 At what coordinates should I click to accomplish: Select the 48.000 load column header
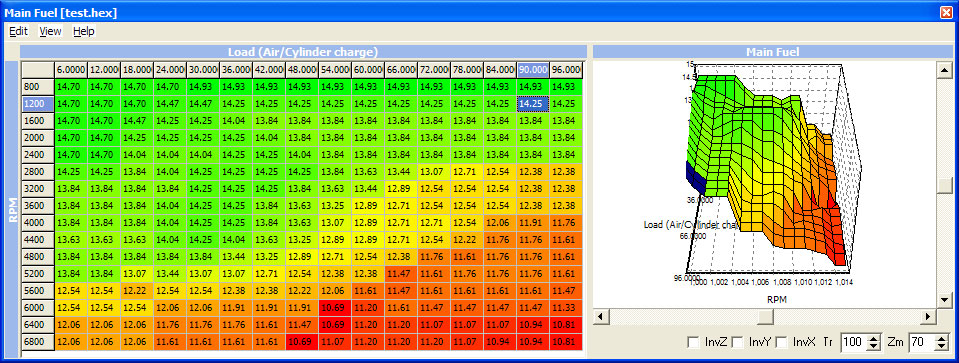[x=302, y=70]
